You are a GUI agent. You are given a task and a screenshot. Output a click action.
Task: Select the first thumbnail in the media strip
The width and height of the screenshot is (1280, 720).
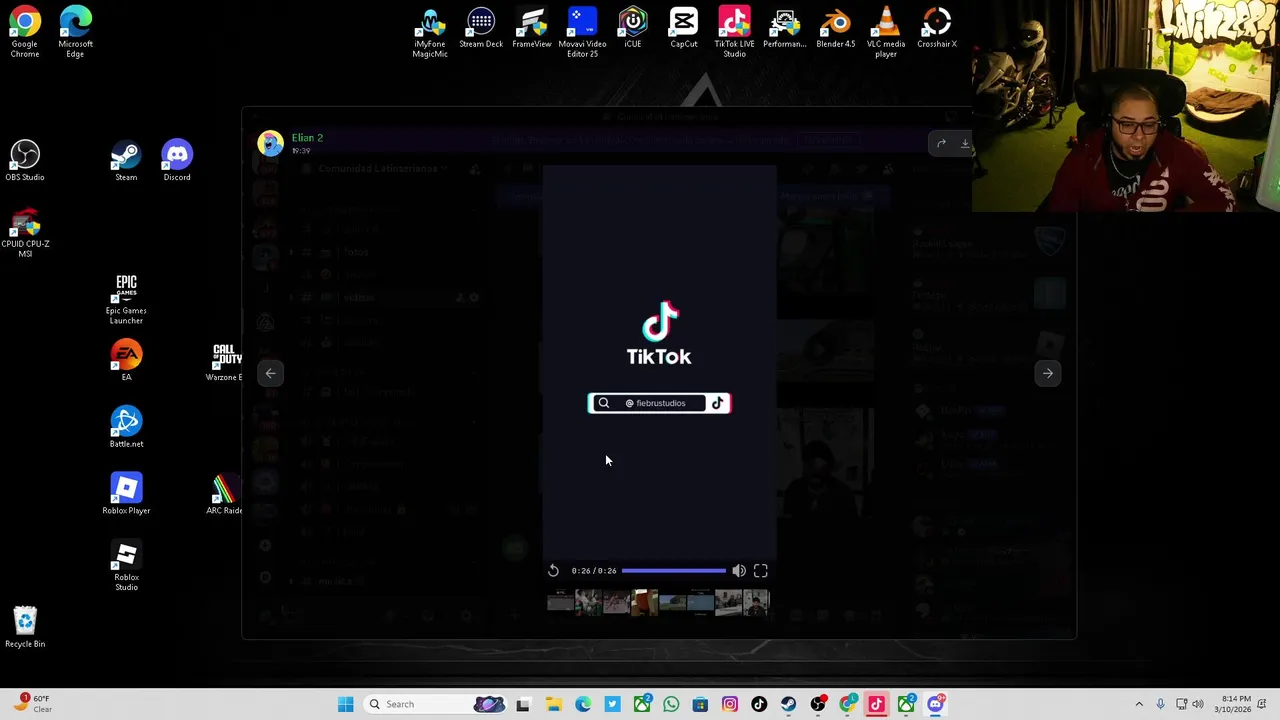(561, 602)
